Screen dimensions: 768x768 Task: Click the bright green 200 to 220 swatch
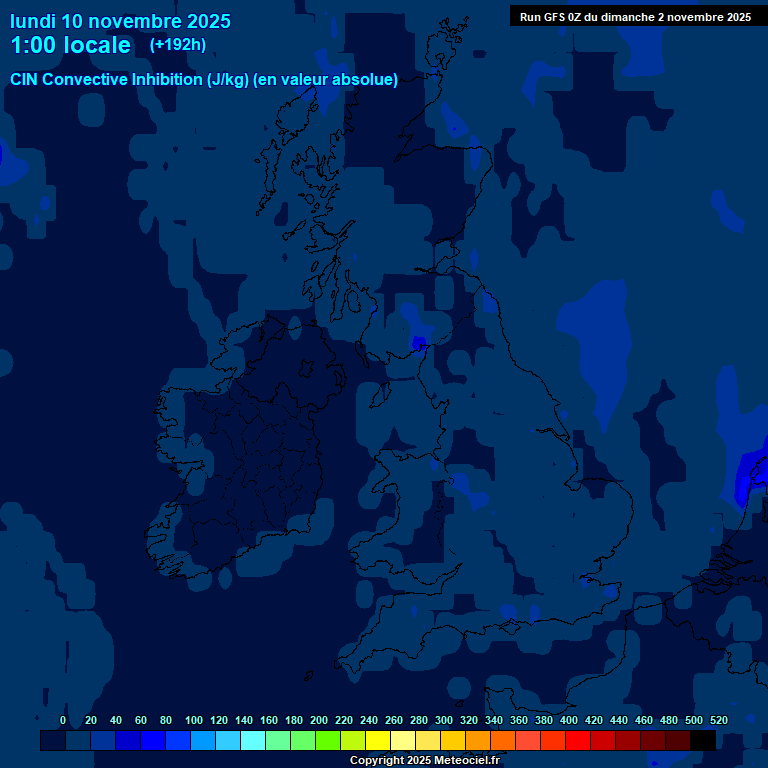[328, 740]
